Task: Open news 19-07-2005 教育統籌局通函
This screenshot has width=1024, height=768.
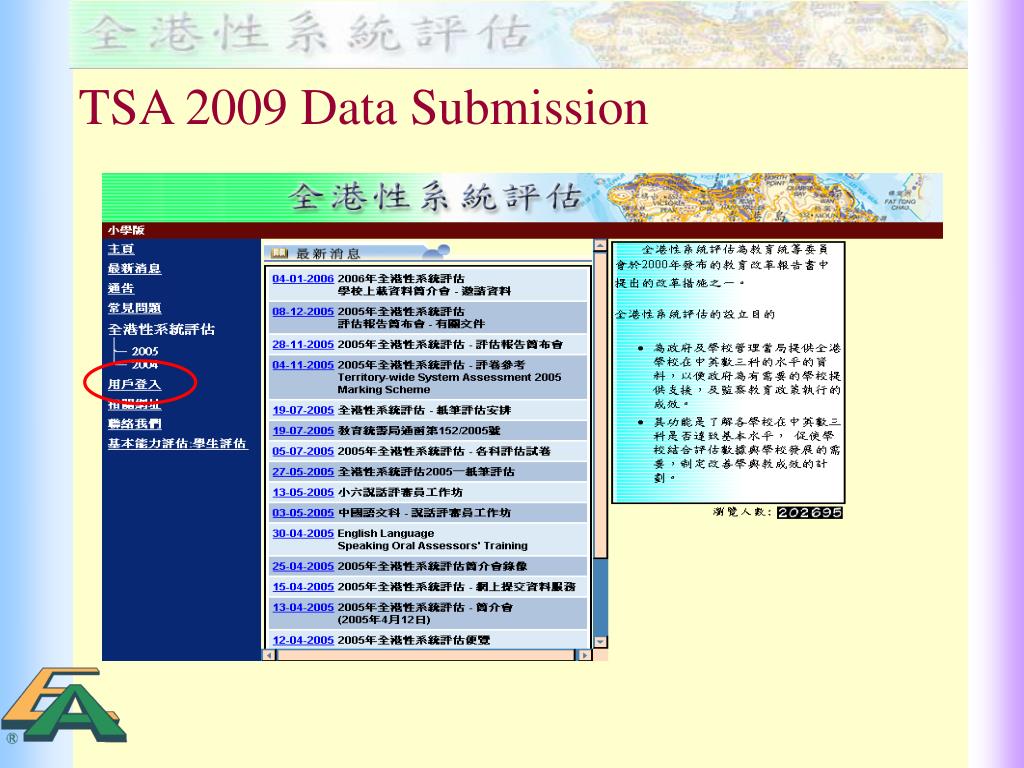Action: click(303, 431)
